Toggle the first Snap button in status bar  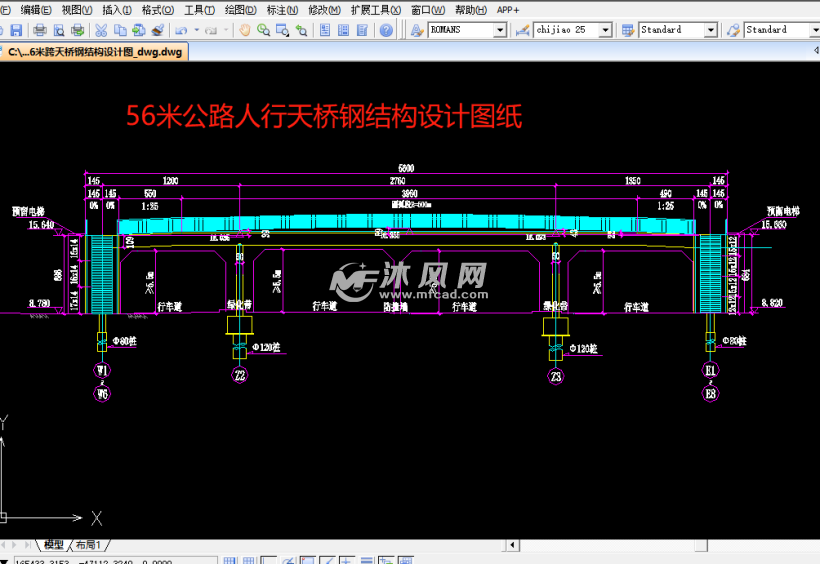(229, 560)
